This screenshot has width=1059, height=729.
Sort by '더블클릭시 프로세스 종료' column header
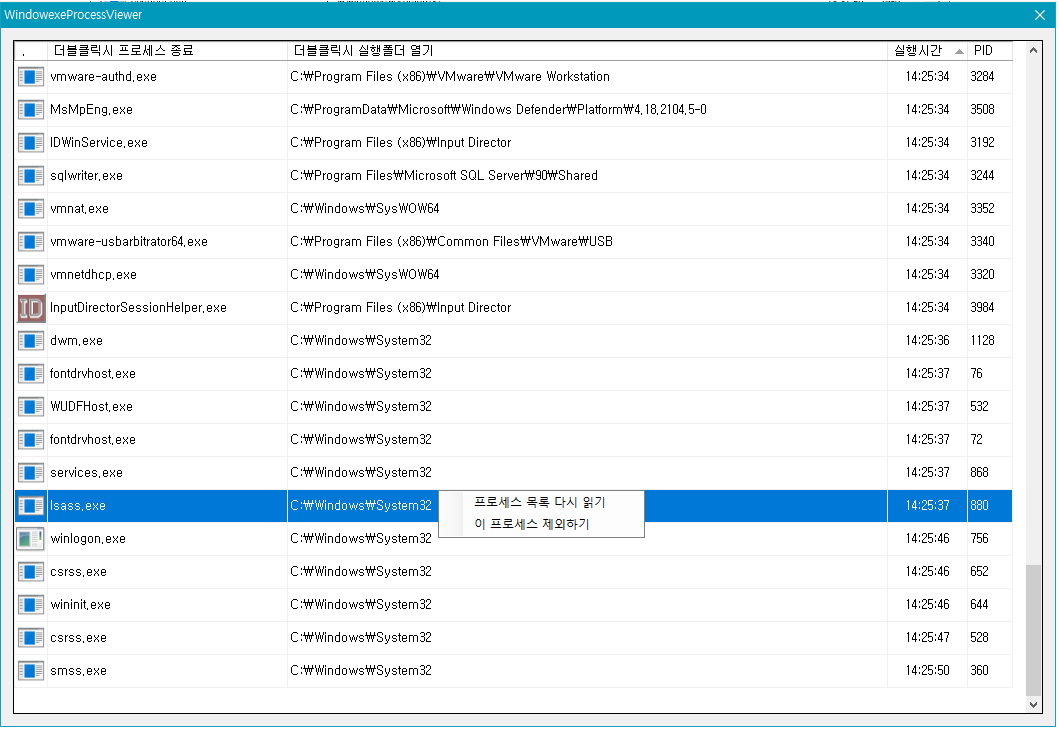(167, 51)
